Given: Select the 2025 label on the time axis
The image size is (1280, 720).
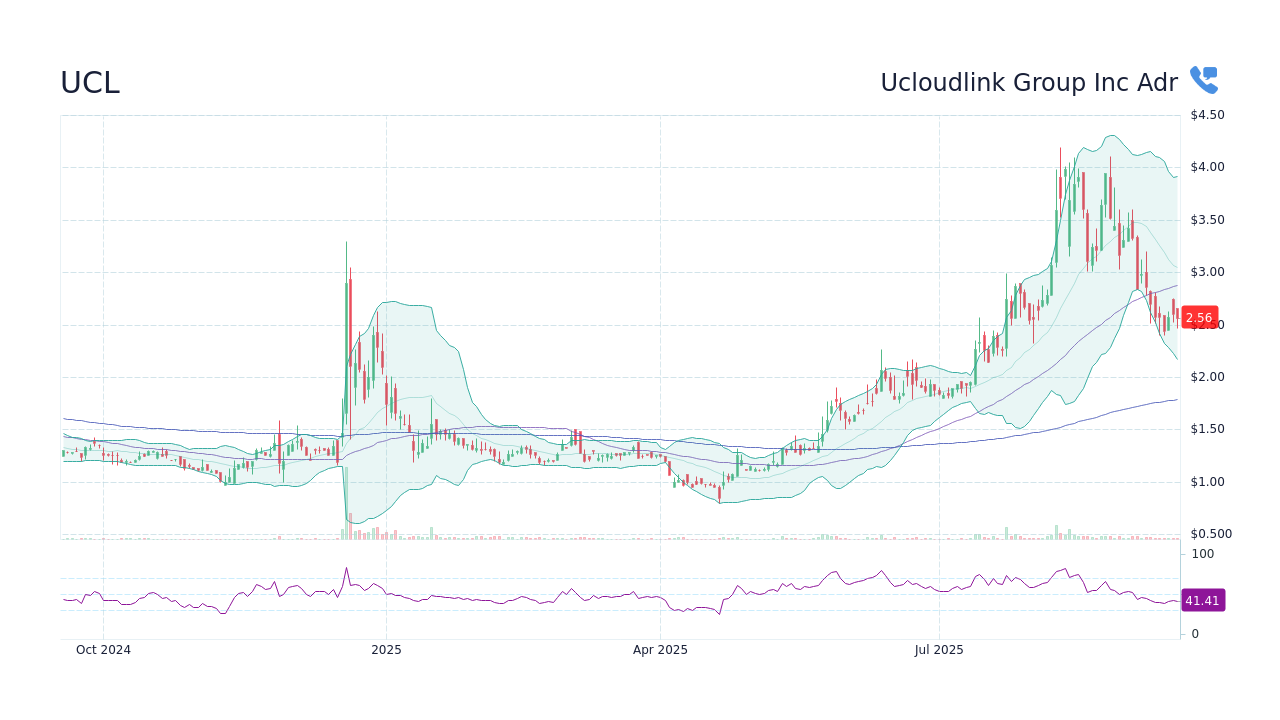Looking at the screenshot, I should [386, 649].
